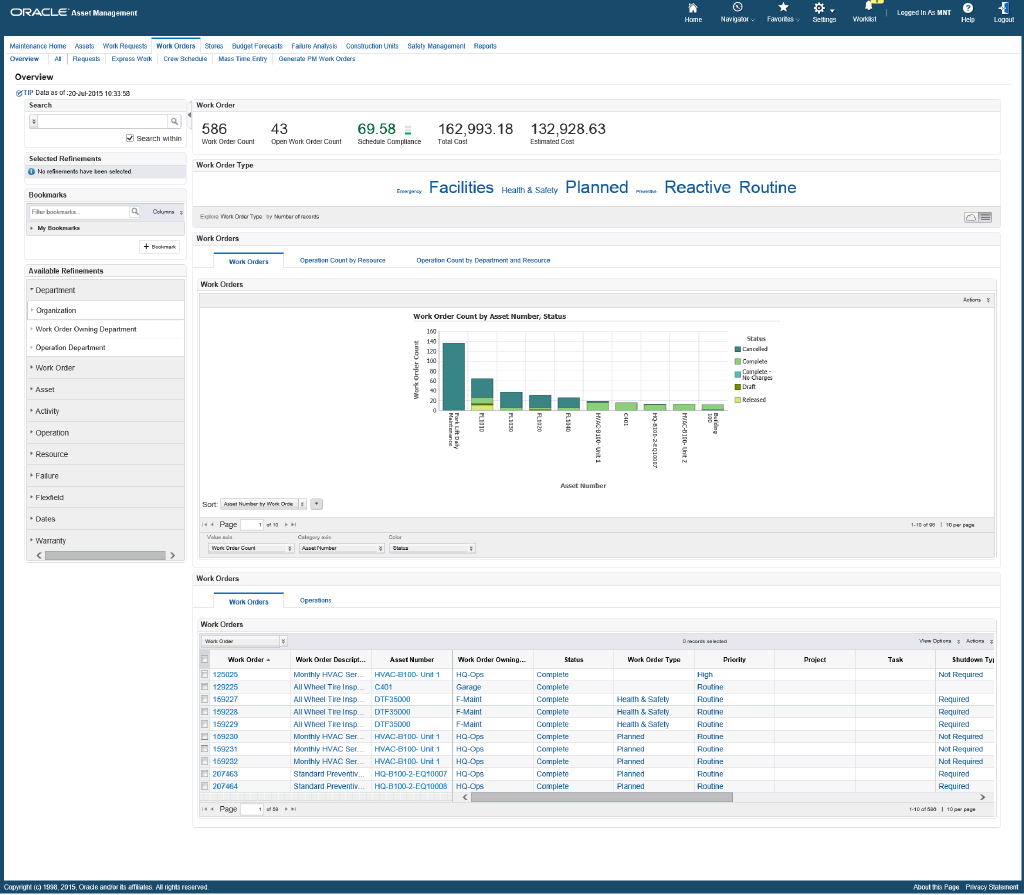Open the Failure Analysis tab
1024x895 pixels.
click(x=314, y=46)
